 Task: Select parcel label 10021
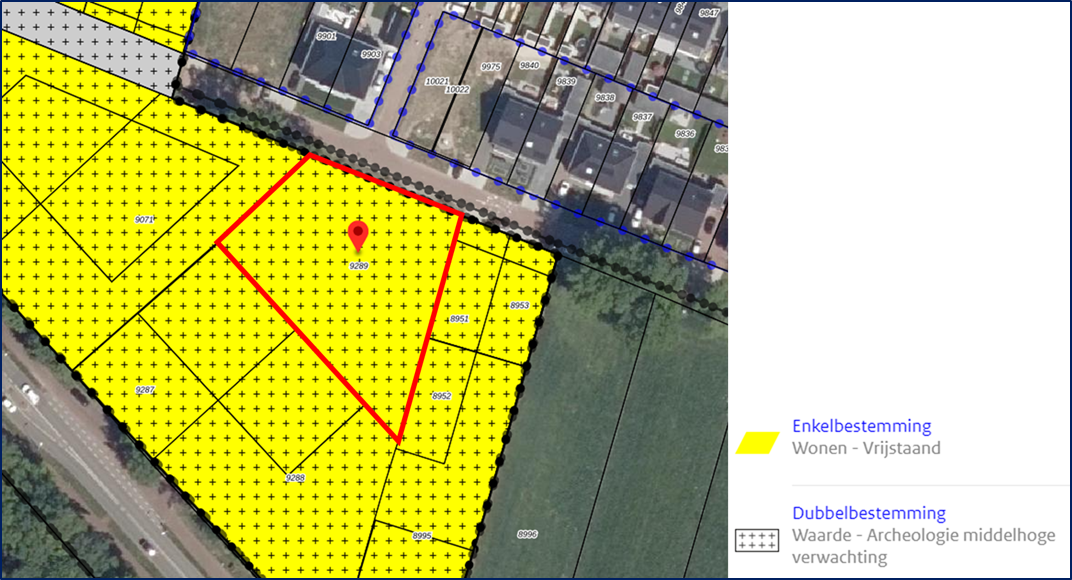437,80
